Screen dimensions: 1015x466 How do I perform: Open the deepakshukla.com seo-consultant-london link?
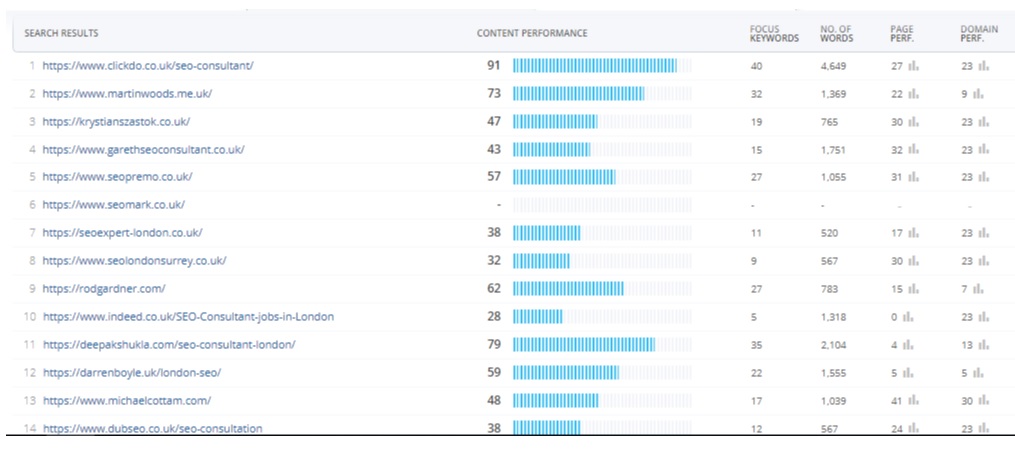click(x=169, y=344)
